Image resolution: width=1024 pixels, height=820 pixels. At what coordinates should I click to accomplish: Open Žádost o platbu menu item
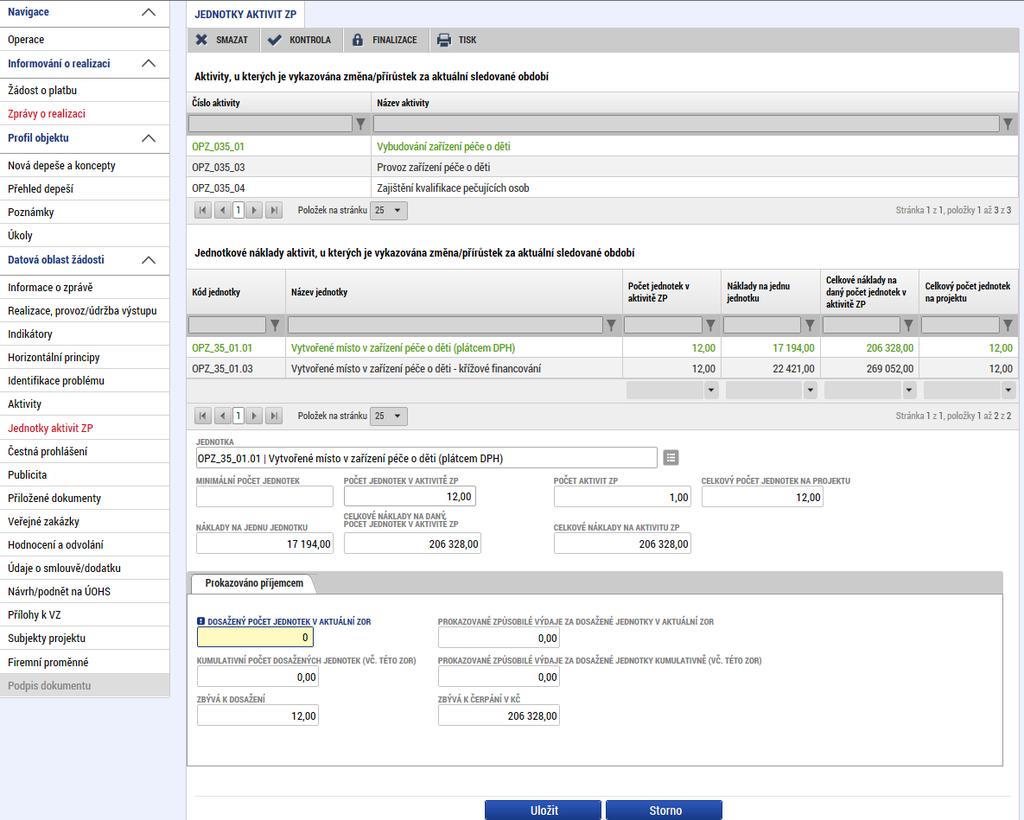84,90
